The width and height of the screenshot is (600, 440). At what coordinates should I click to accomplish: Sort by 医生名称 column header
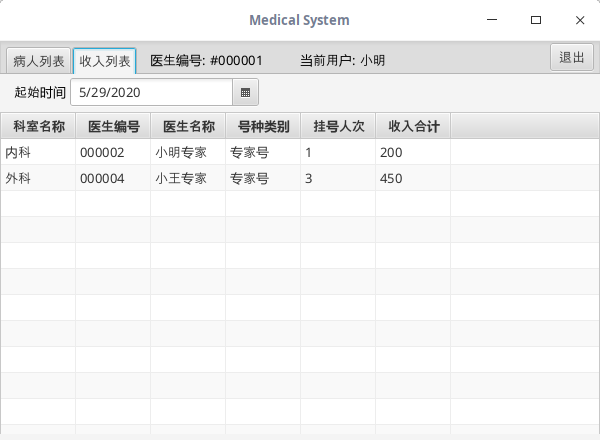188,126
